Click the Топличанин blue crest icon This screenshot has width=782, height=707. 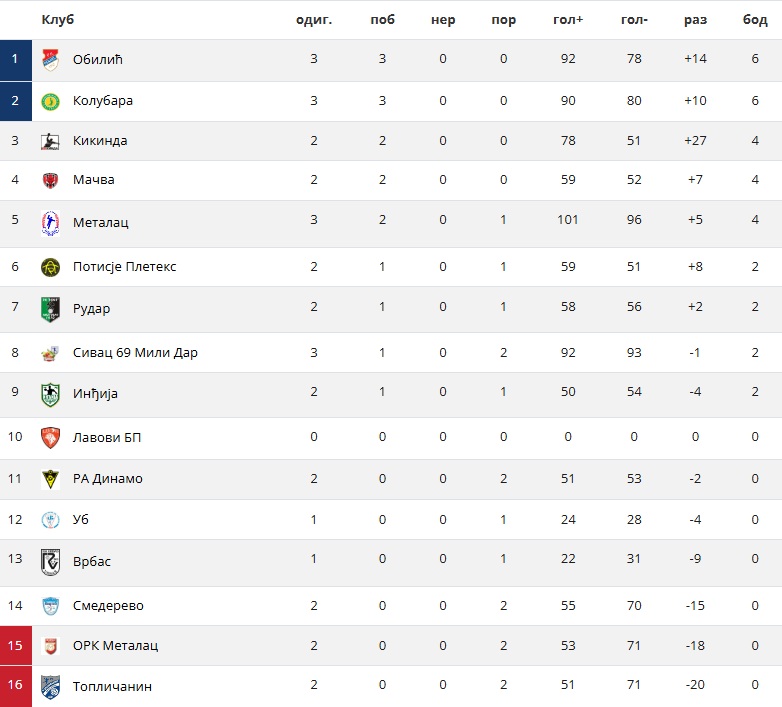pyautogui.click(x=50, y=687)
